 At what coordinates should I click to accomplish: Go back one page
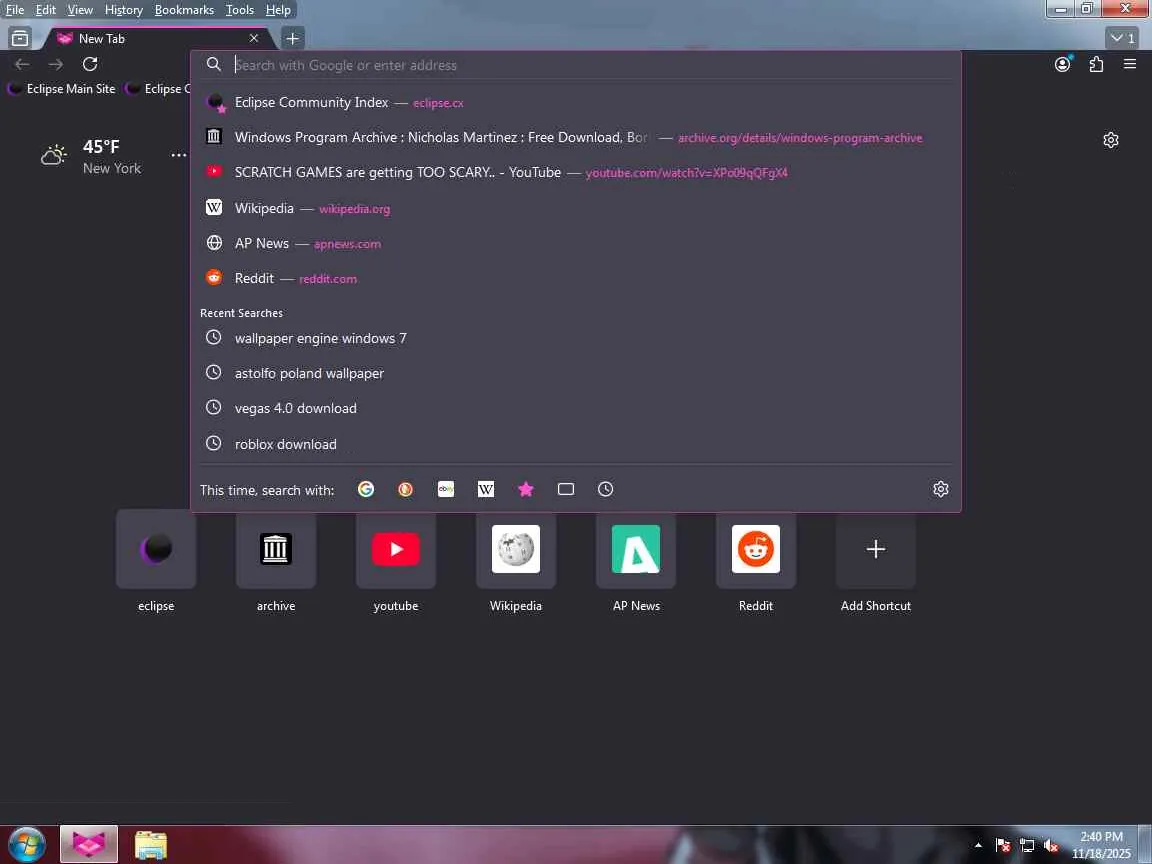(22, 65)
